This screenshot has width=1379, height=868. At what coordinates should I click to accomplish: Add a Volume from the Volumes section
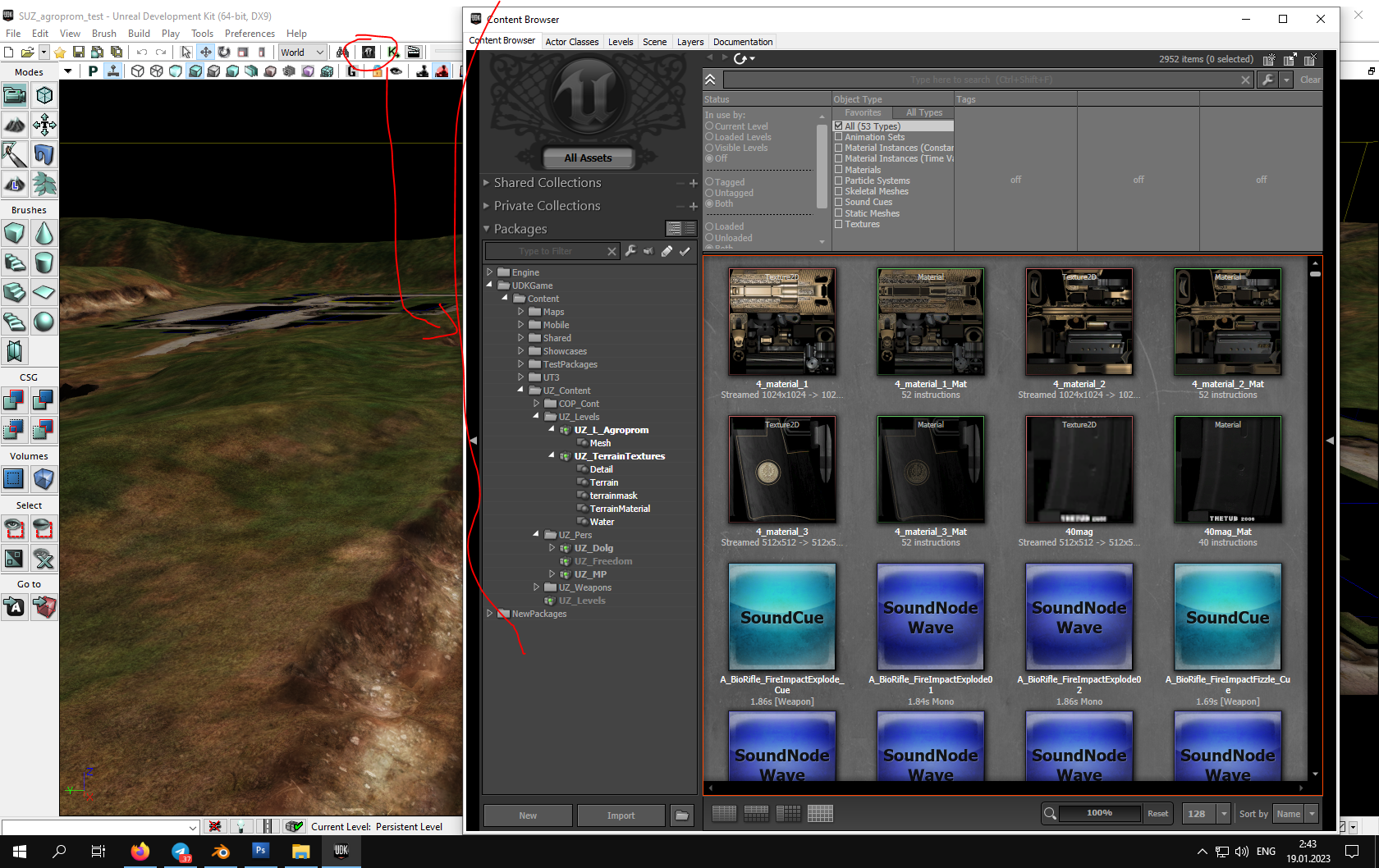coord(44,479)
